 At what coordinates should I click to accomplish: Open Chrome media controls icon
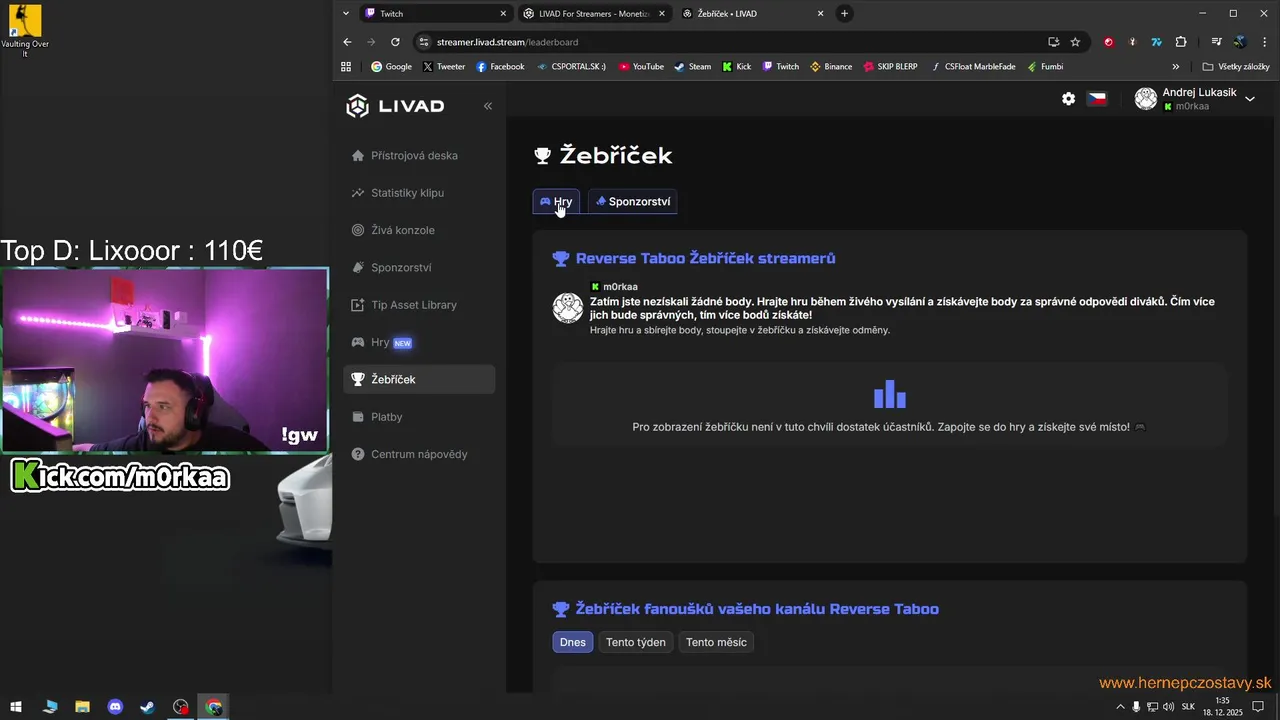click(1216, 42)
